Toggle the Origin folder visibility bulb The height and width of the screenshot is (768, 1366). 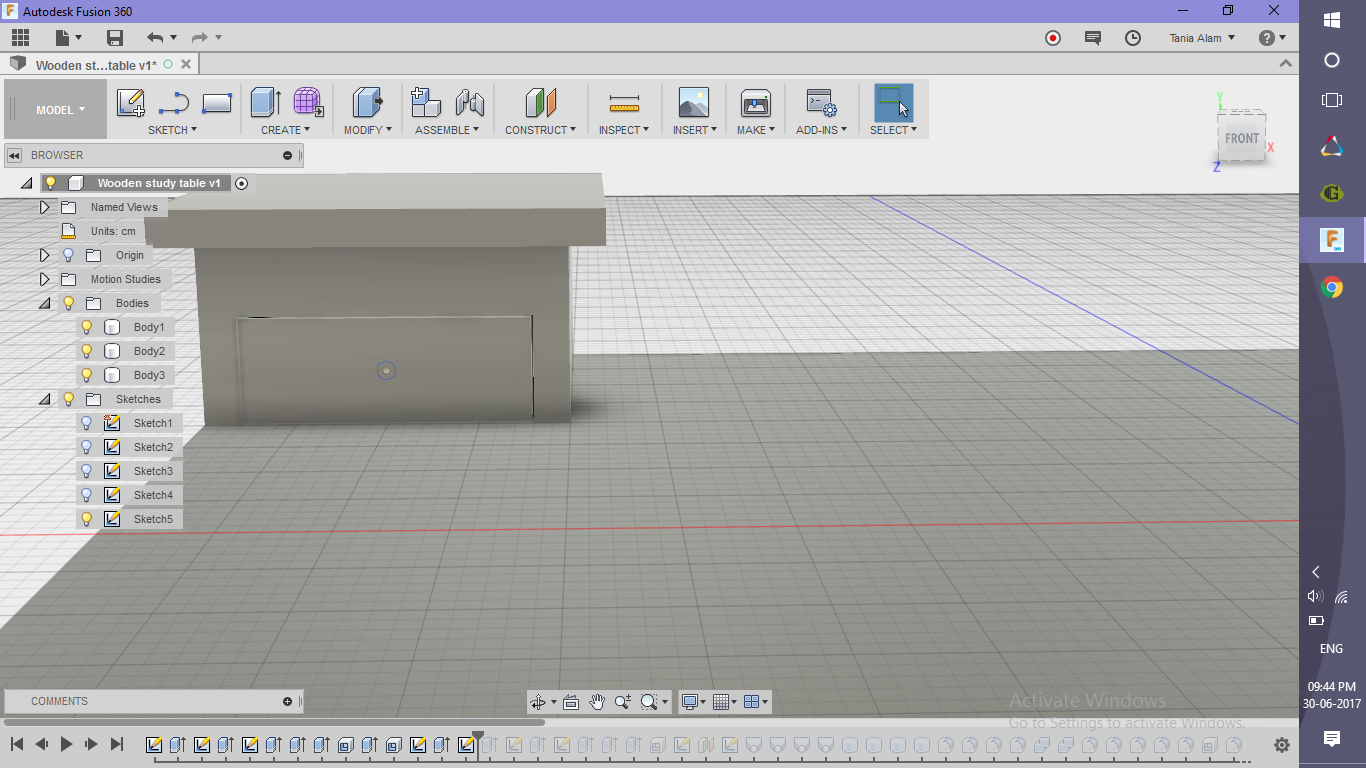[x=69, y=255]
